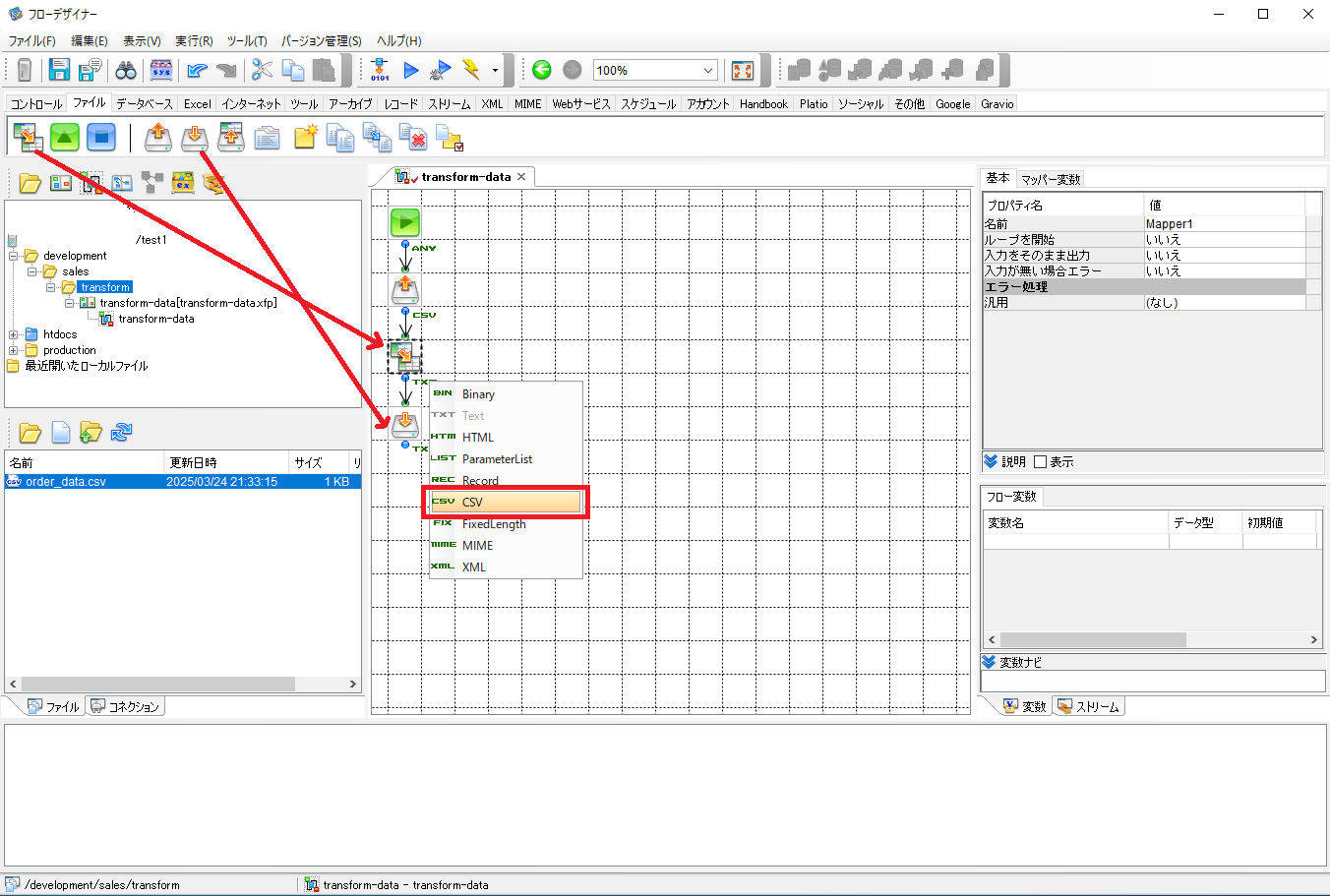
Task: Select the FileGet node on the canvas
Action: point(405,289)
